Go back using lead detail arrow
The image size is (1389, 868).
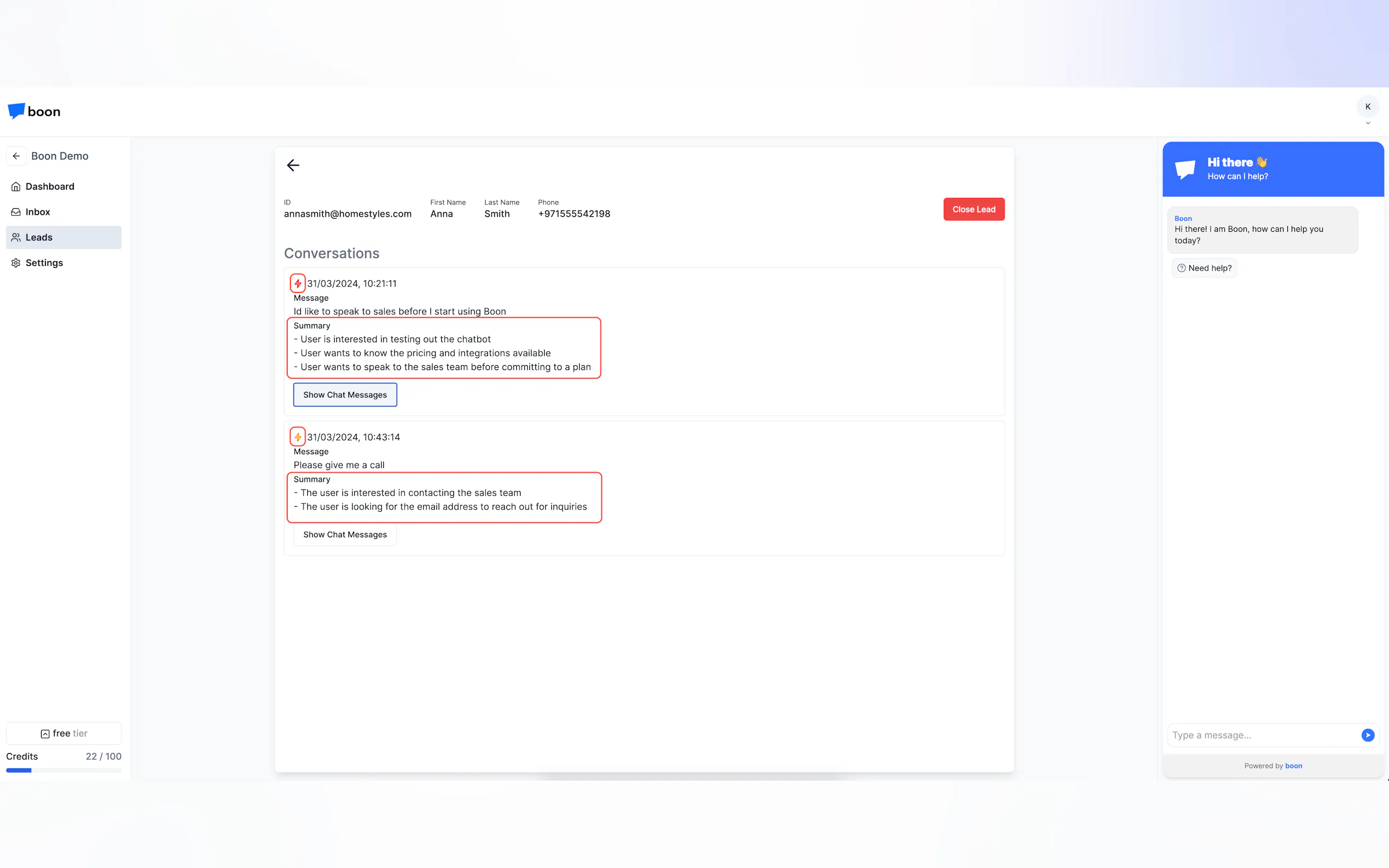click(x=293, y=165)
